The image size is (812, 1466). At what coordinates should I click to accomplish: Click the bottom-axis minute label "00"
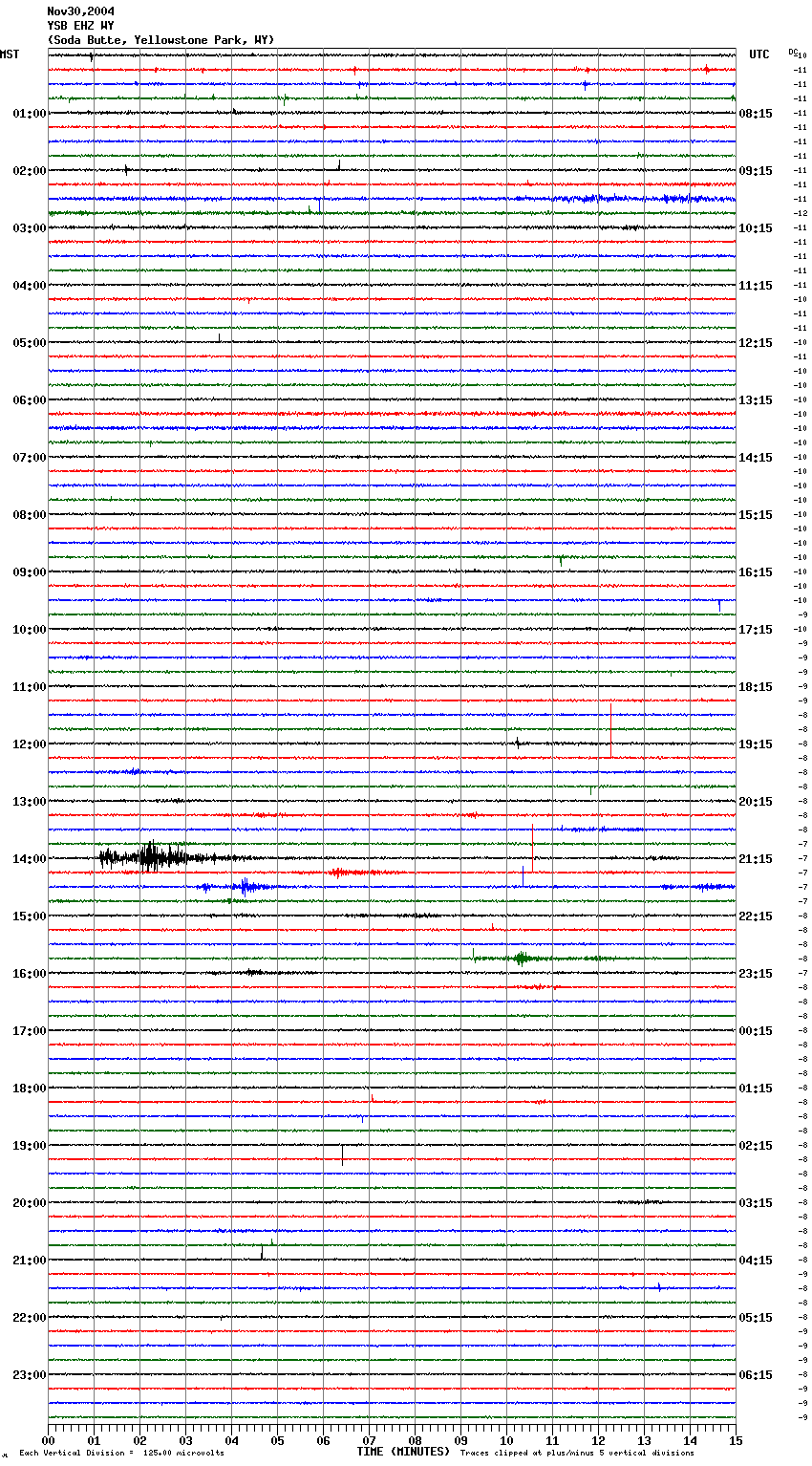pos(48,1440)
